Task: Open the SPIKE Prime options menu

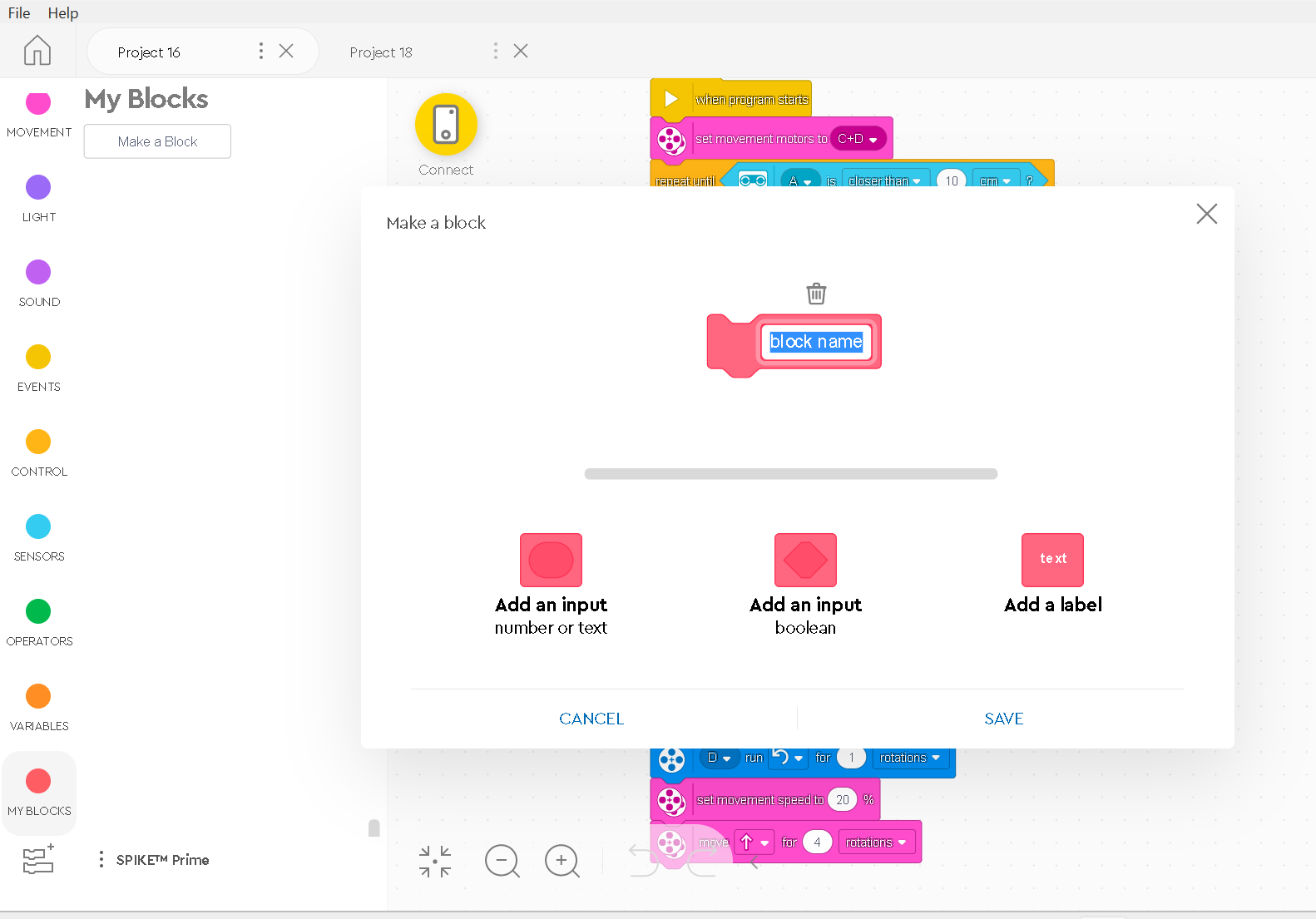Action: click(101, 859)
